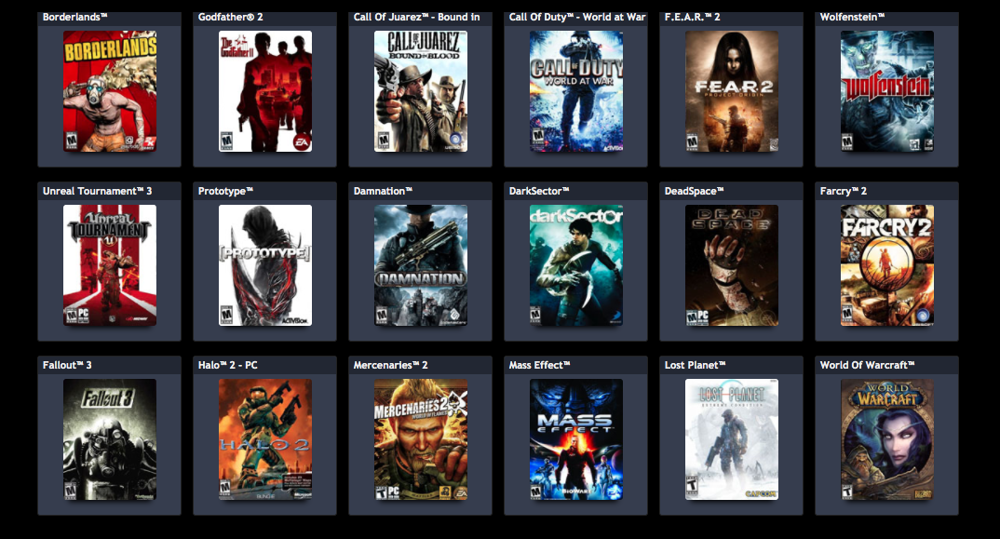Open the World Of Warcraft cover
Screen dimensions: 1000x539
coord(887,439)
